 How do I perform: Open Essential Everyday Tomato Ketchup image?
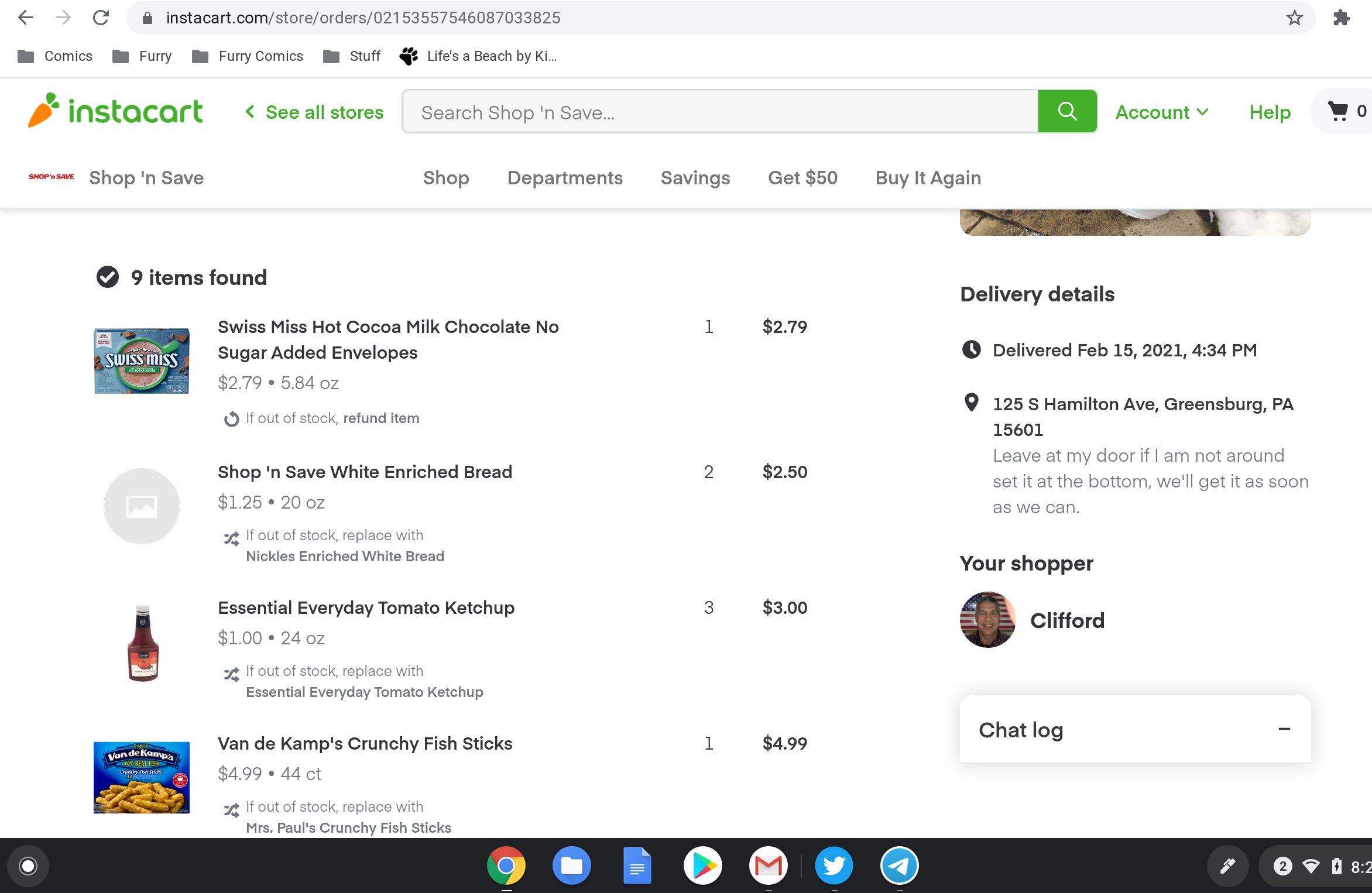143,643
